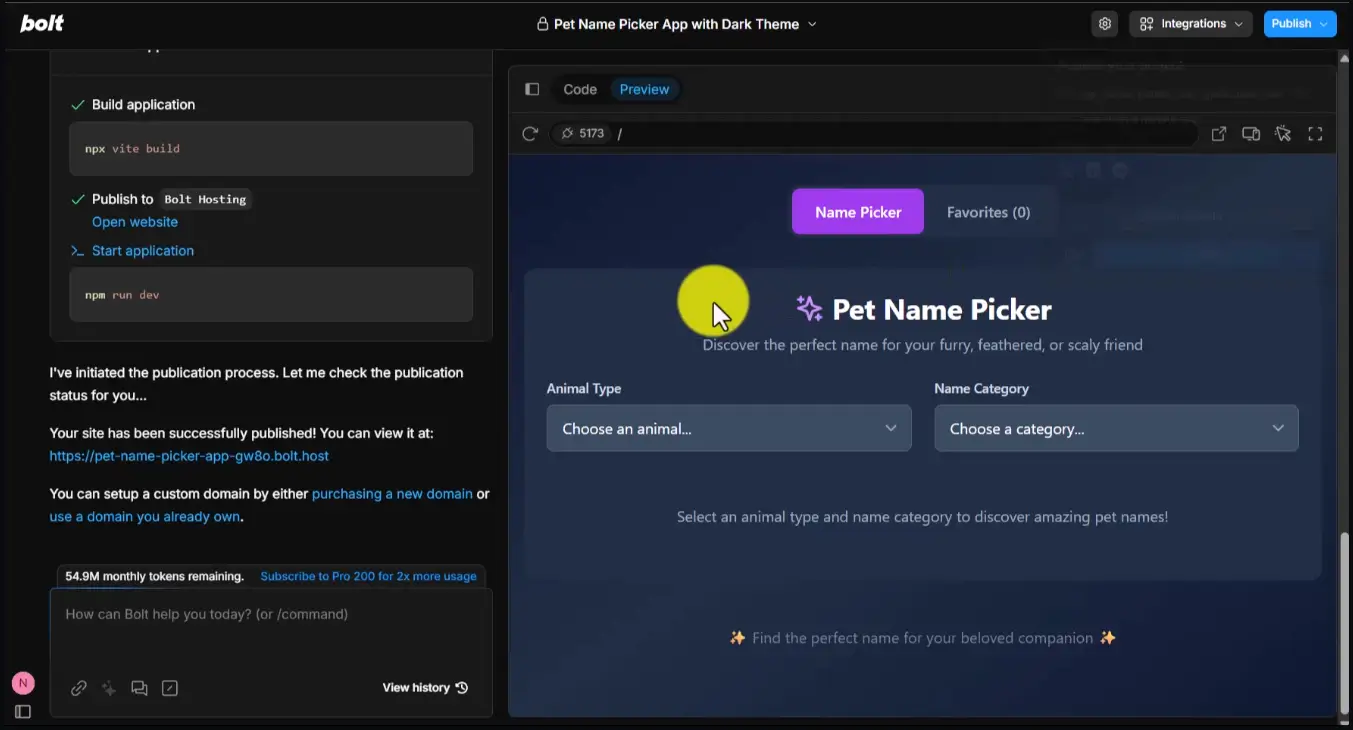Select the Name Picker tab in app

(858, 212)
